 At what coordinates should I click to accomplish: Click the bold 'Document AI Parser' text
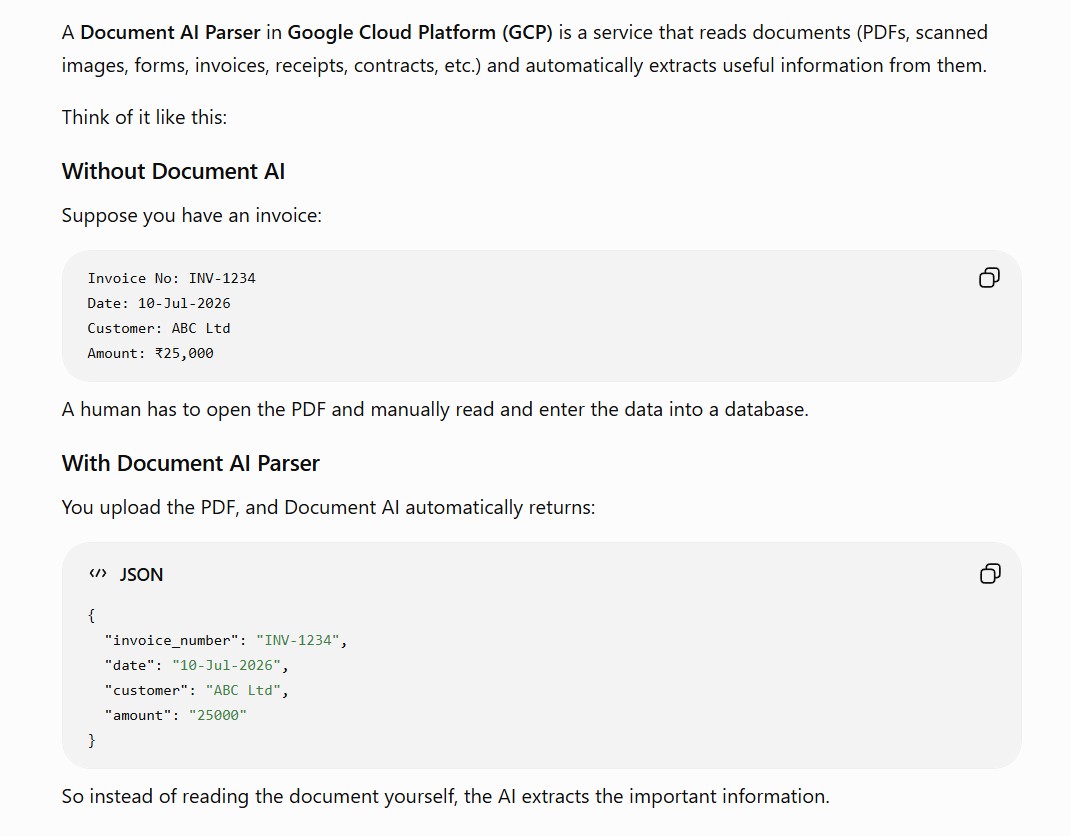pos(170,32)
